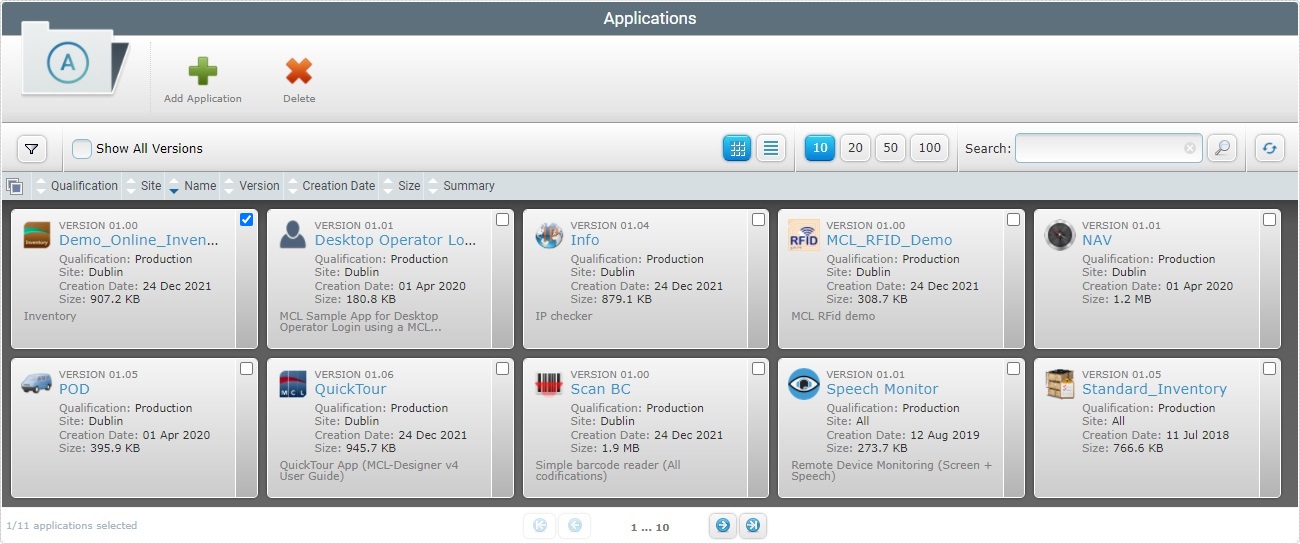Click the red Delete X icon
Screen dimensions: 1300x544
click(299, 71)
